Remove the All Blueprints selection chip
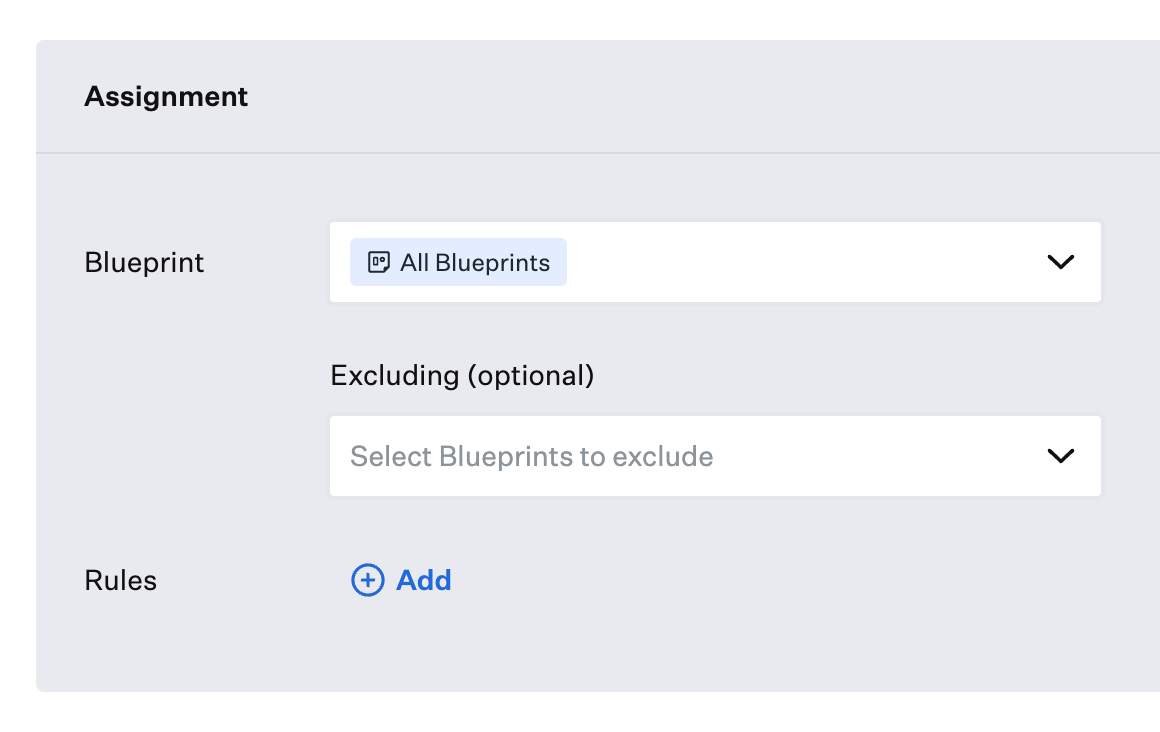Image resolution: width=1160 pixels, height=732 pixels. 458,261
